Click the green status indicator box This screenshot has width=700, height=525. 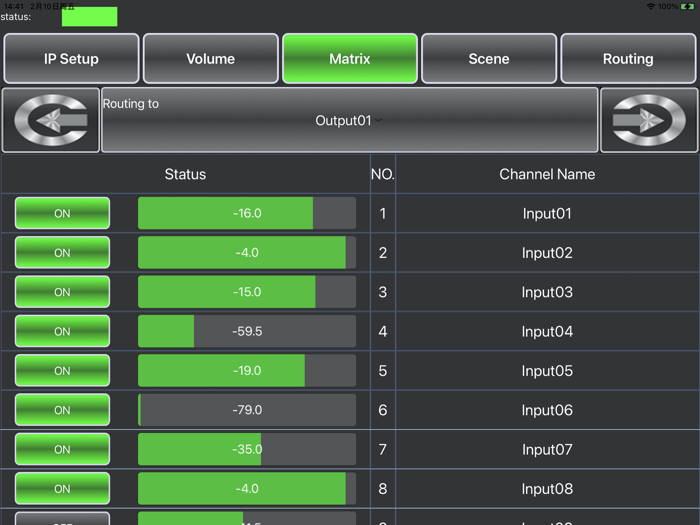coord(89,17)
